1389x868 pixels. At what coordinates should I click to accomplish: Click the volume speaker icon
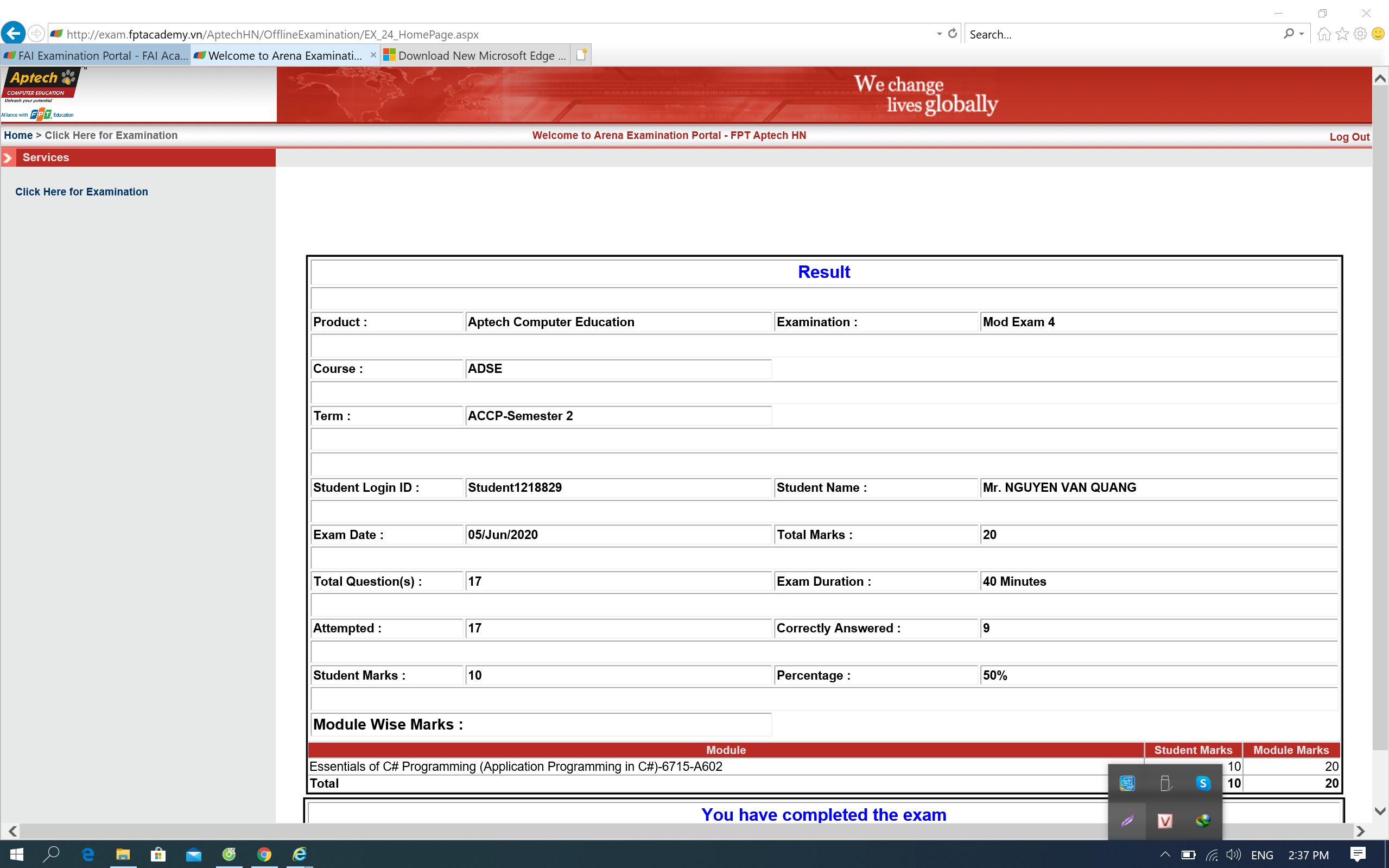[x=1233, y=855]
